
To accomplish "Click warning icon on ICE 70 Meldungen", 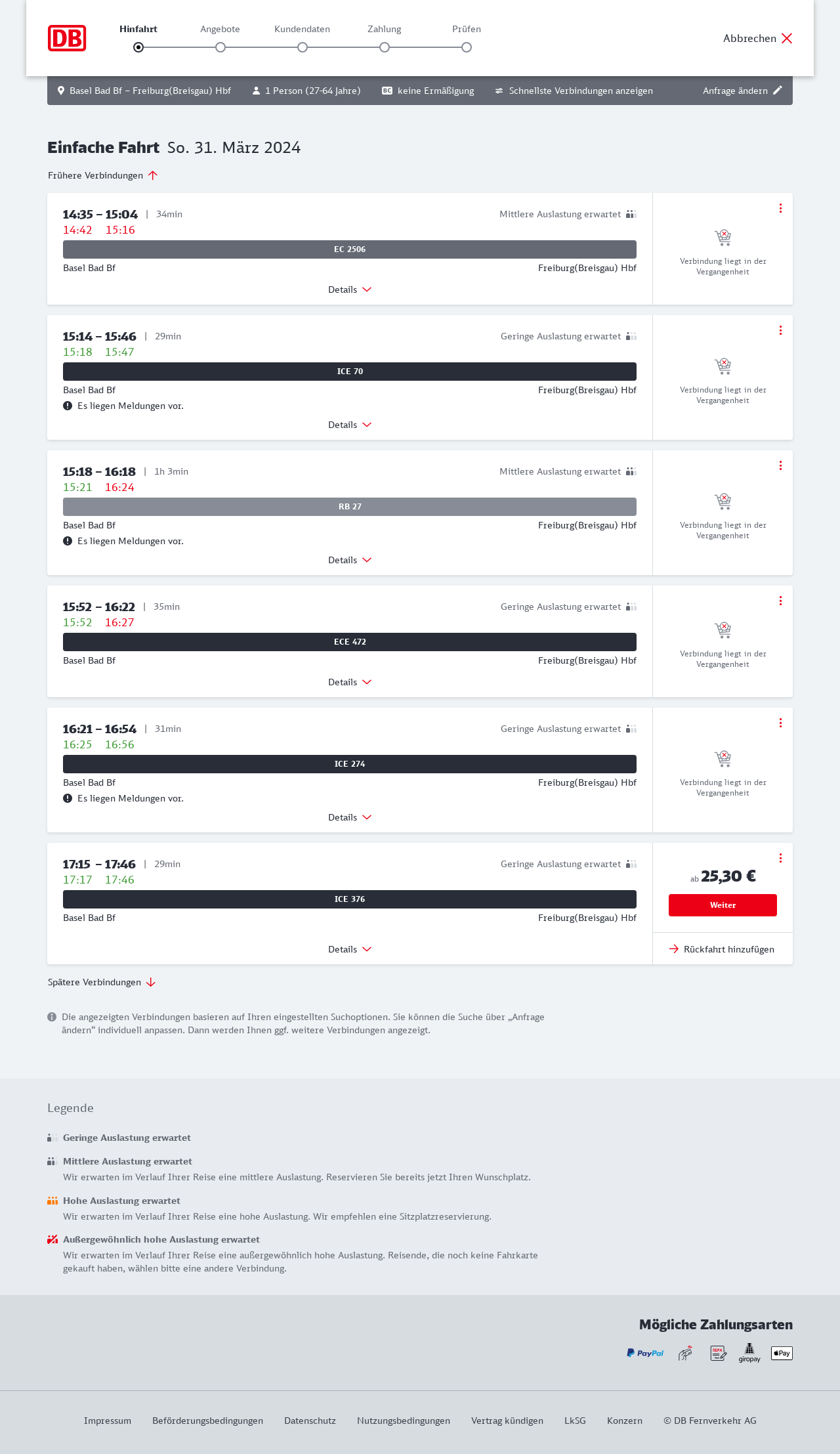I will pyautogui.click(x=68, y=406).
